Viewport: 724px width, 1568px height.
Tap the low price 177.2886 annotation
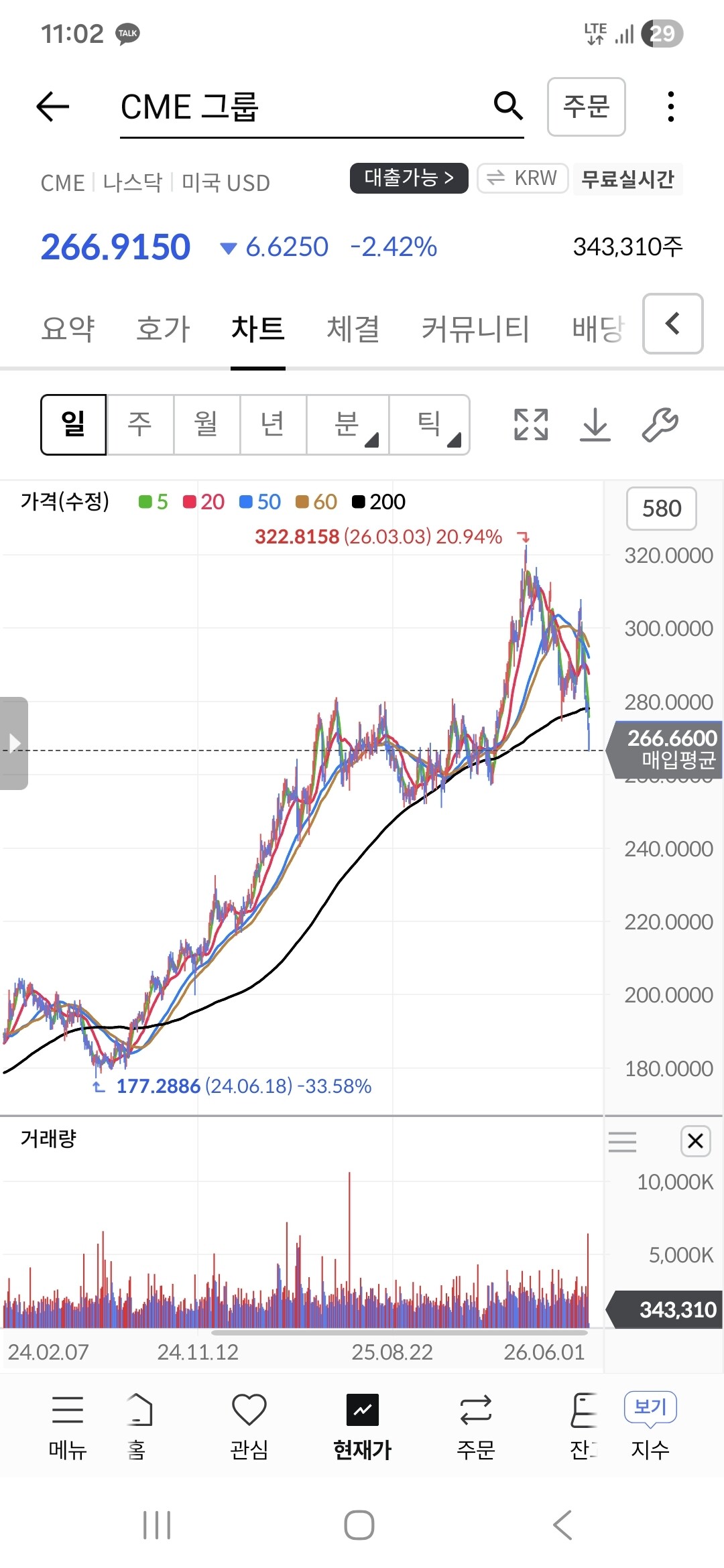[244, 1086]
